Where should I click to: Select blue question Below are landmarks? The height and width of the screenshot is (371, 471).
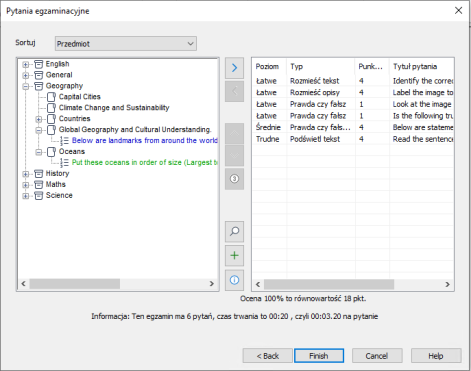coord(144,141)
